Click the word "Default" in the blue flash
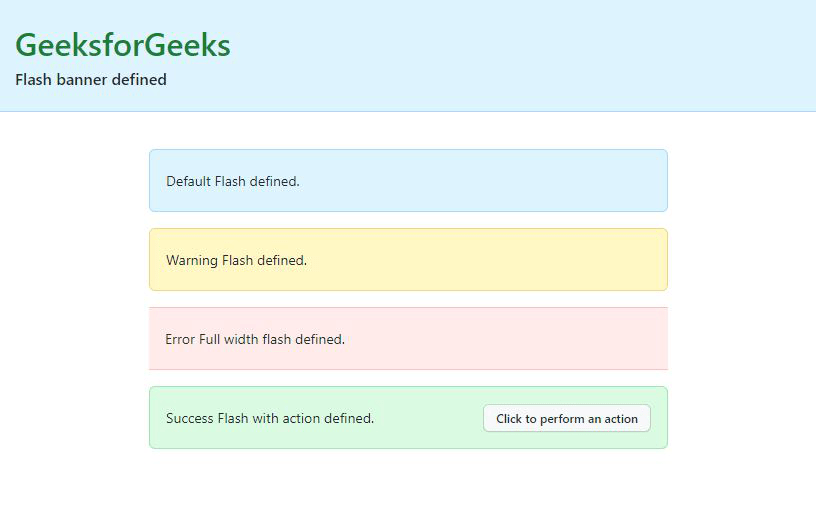Screen dimensions: 816x506 [189, 181]
